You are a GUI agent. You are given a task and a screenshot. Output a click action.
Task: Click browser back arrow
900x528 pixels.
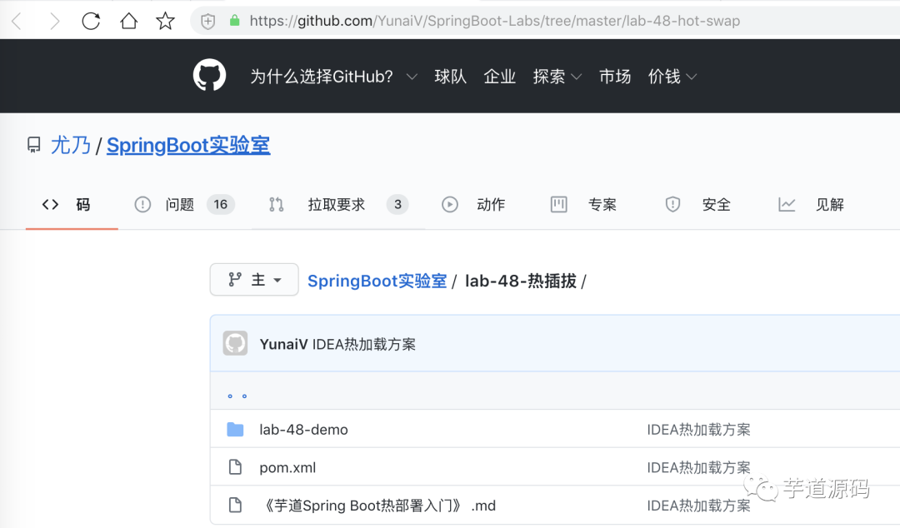coord(17,21)
